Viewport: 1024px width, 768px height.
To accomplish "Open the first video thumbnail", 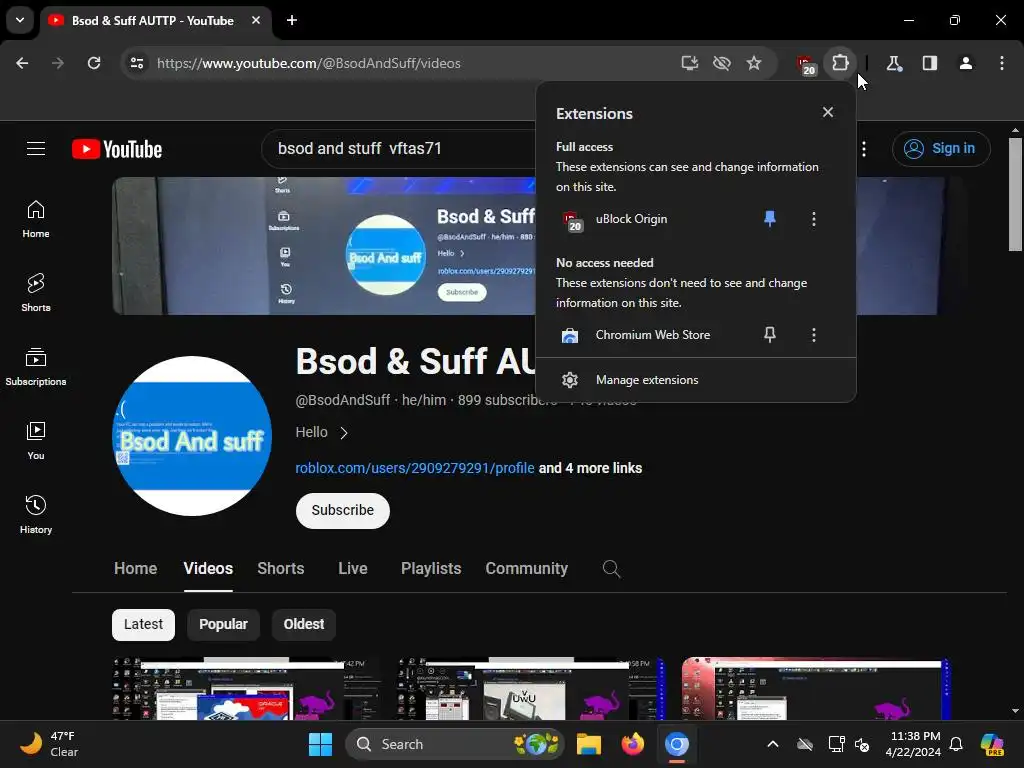I will tap(246, 688).
